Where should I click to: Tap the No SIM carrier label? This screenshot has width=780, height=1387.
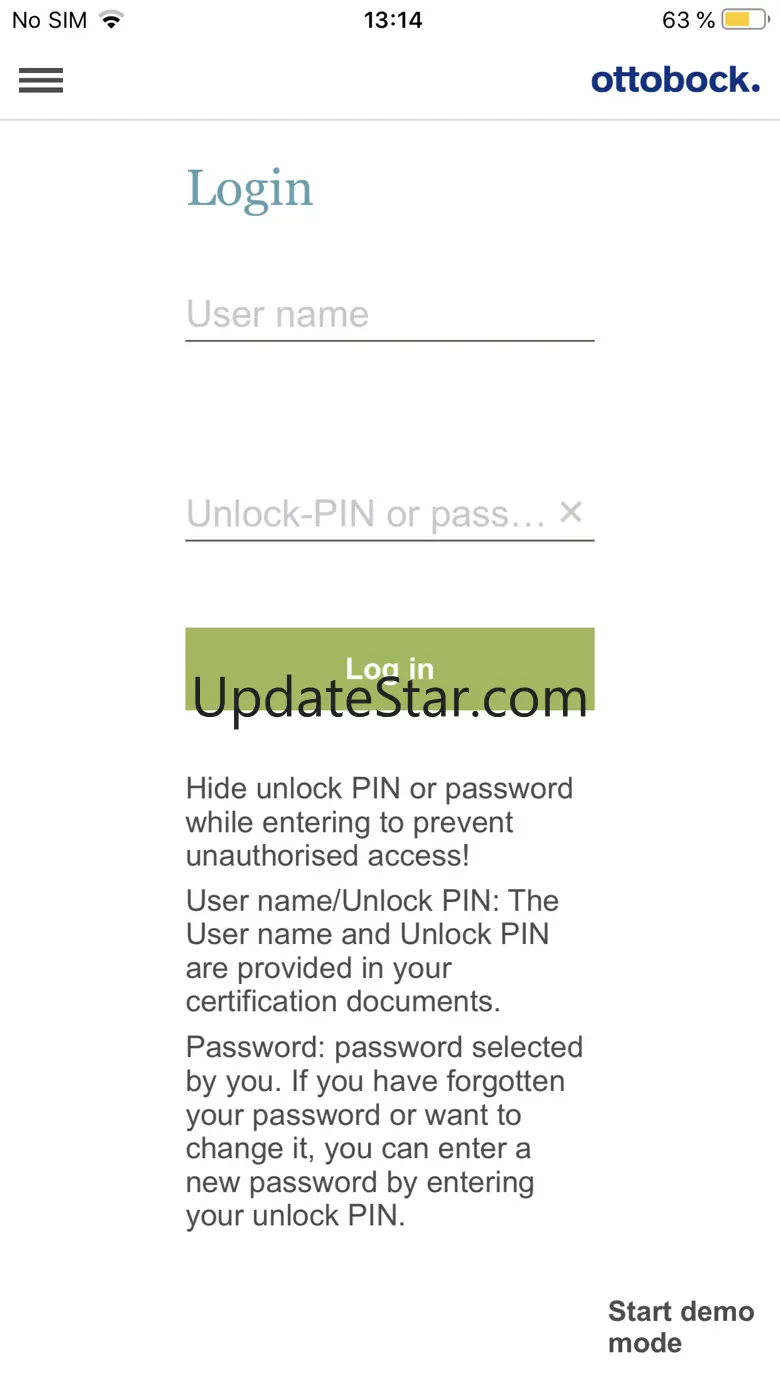50,20
